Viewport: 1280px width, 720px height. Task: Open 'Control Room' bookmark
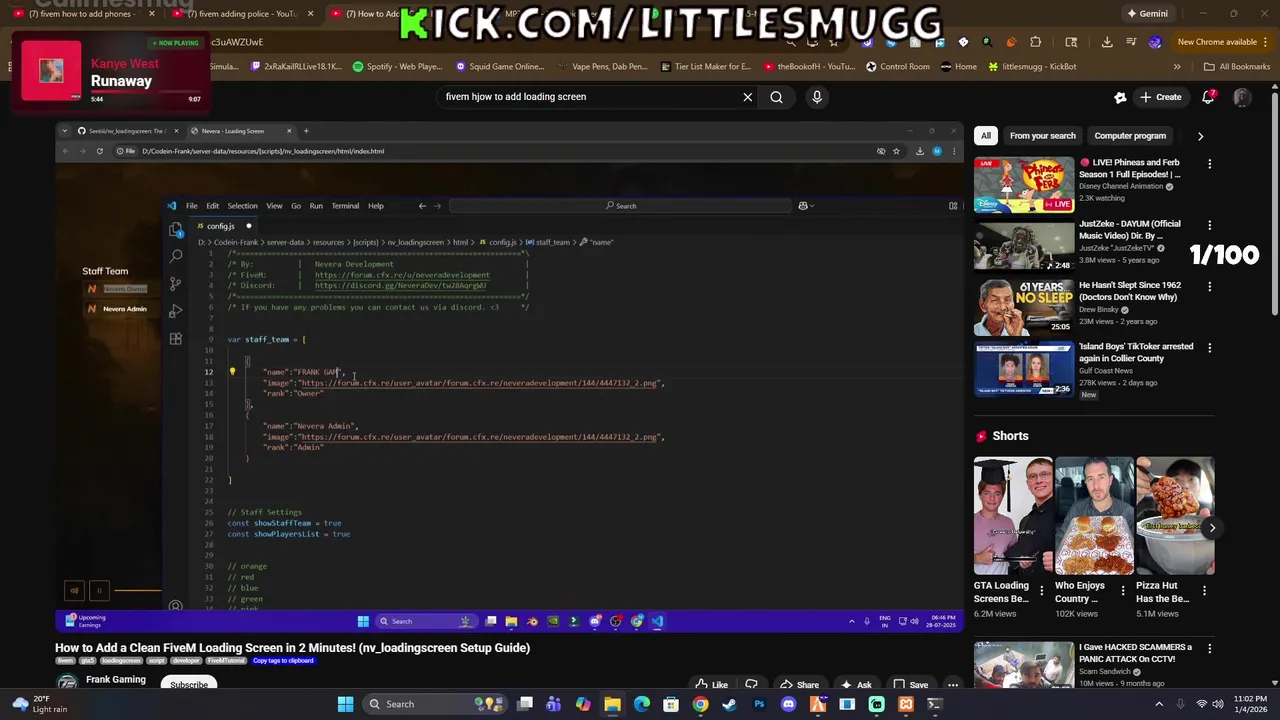[x=898, y=67]
